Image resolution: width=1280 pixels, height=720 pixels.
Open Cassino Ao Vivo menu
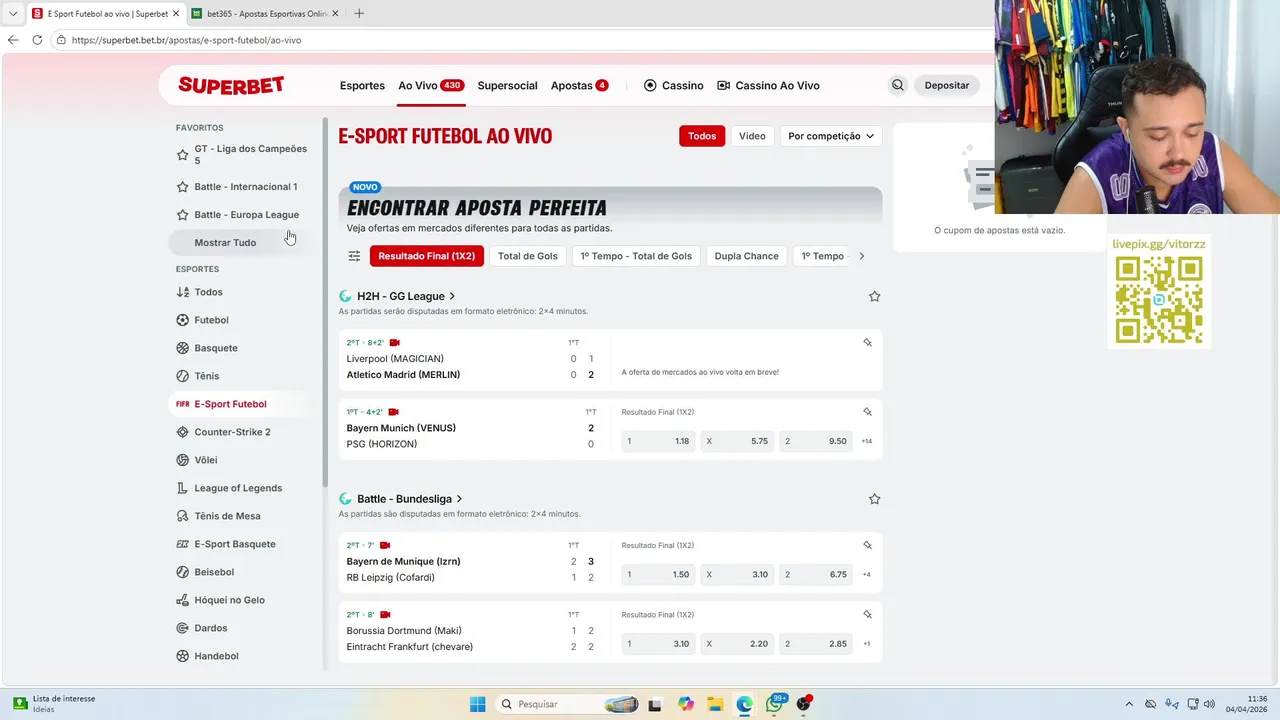click(x=768, y=85)
